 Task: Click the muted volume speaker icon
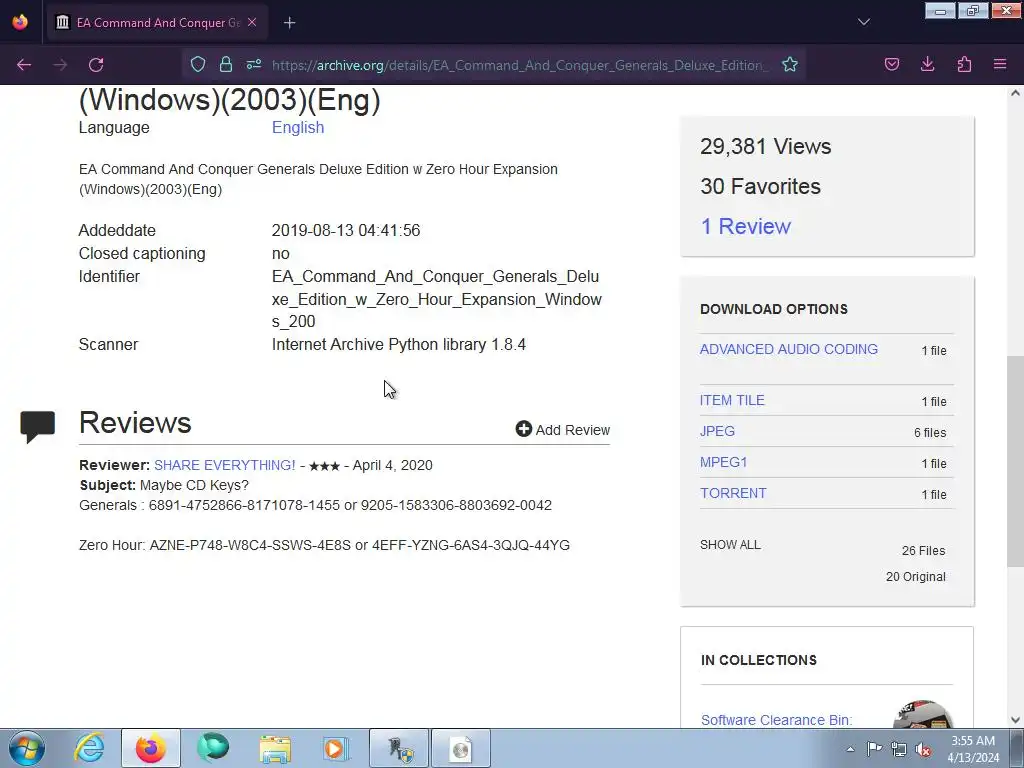click(x=923, y=749)
